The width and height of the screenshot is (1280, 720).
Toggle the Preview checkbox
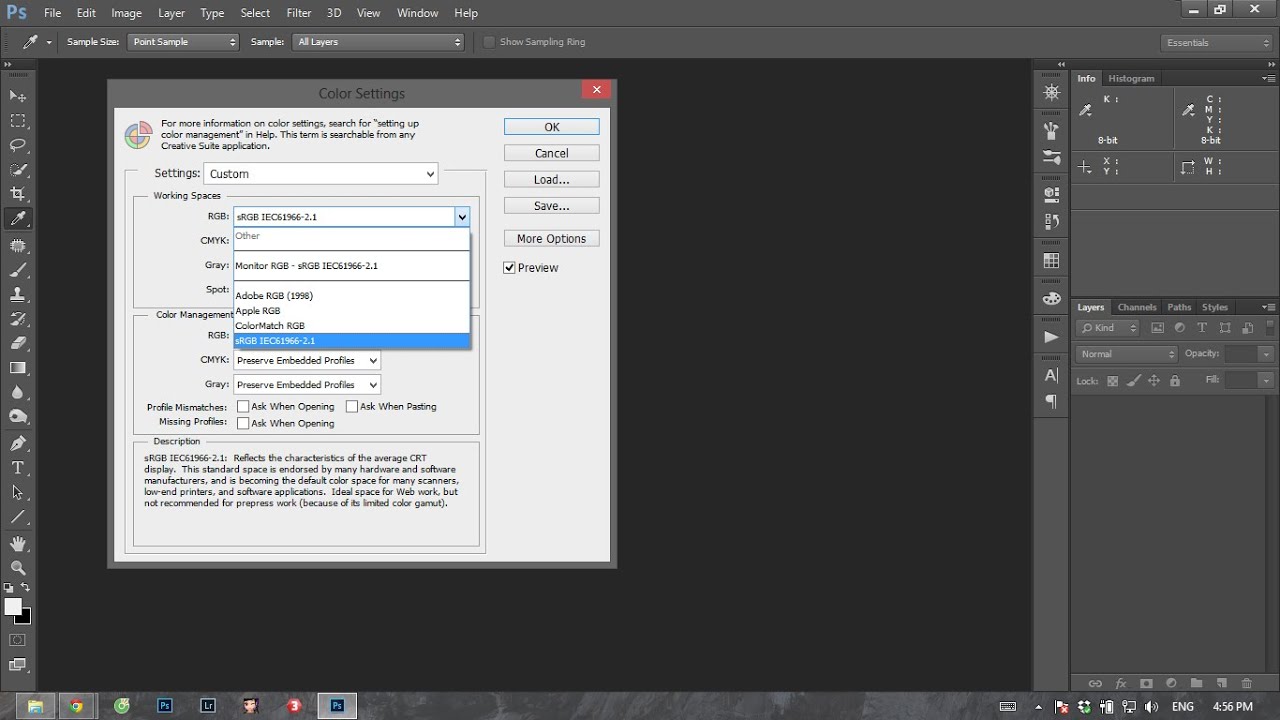point(510,268)
